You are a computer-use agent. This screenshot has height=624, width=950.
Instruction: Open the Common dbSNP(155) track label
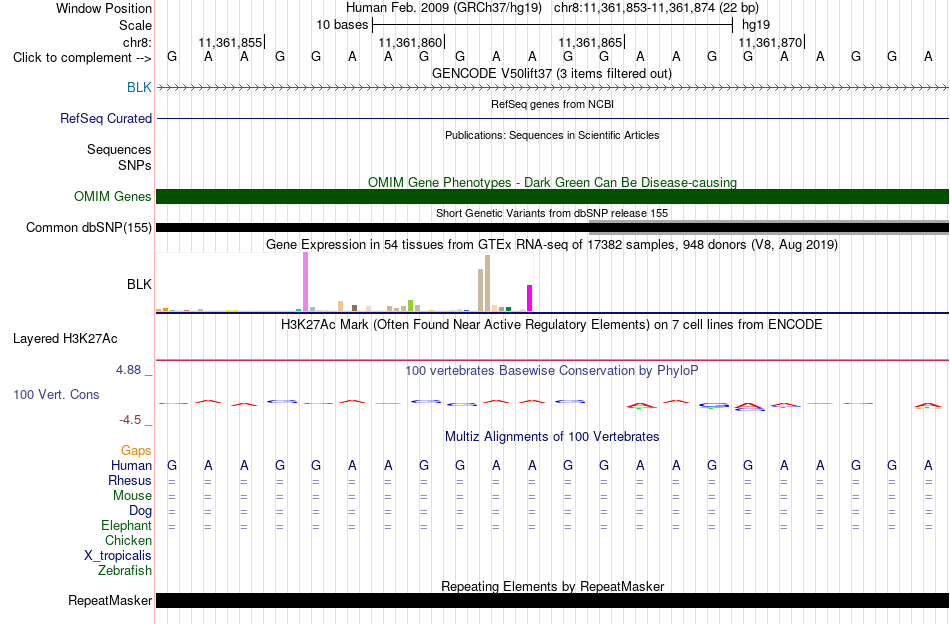point(89,227)
